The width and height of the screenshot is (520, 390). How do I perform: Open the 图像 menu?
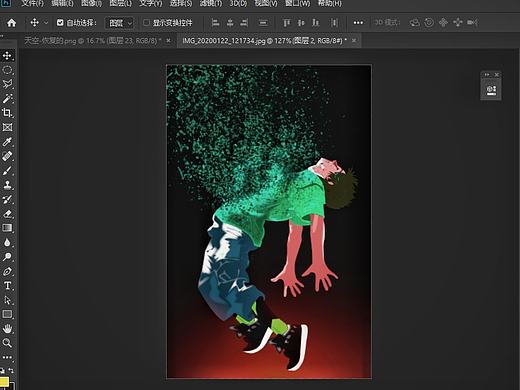coord(92,3)
